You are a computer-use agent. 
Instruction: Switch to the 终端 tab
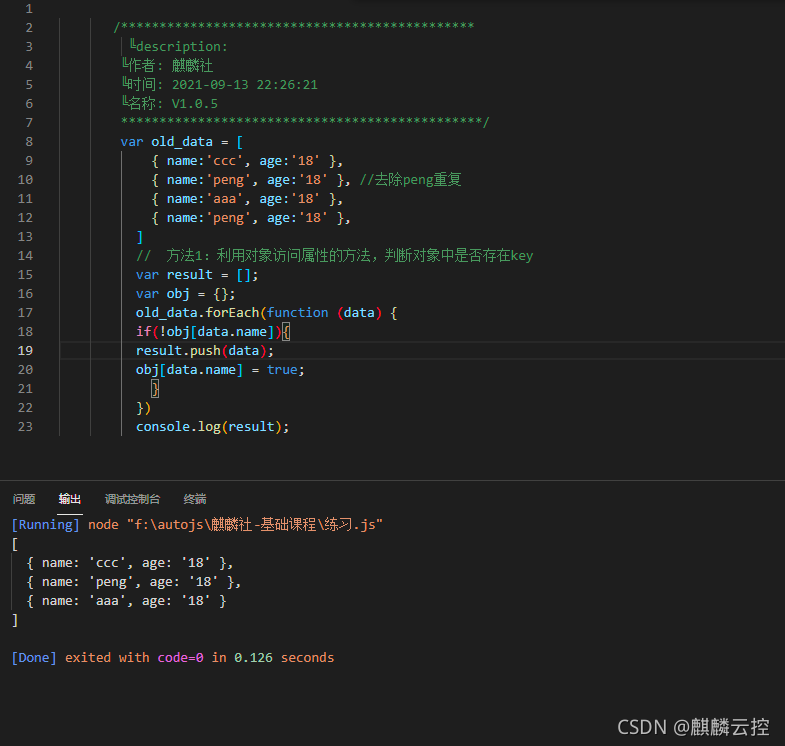click(195, 499)
